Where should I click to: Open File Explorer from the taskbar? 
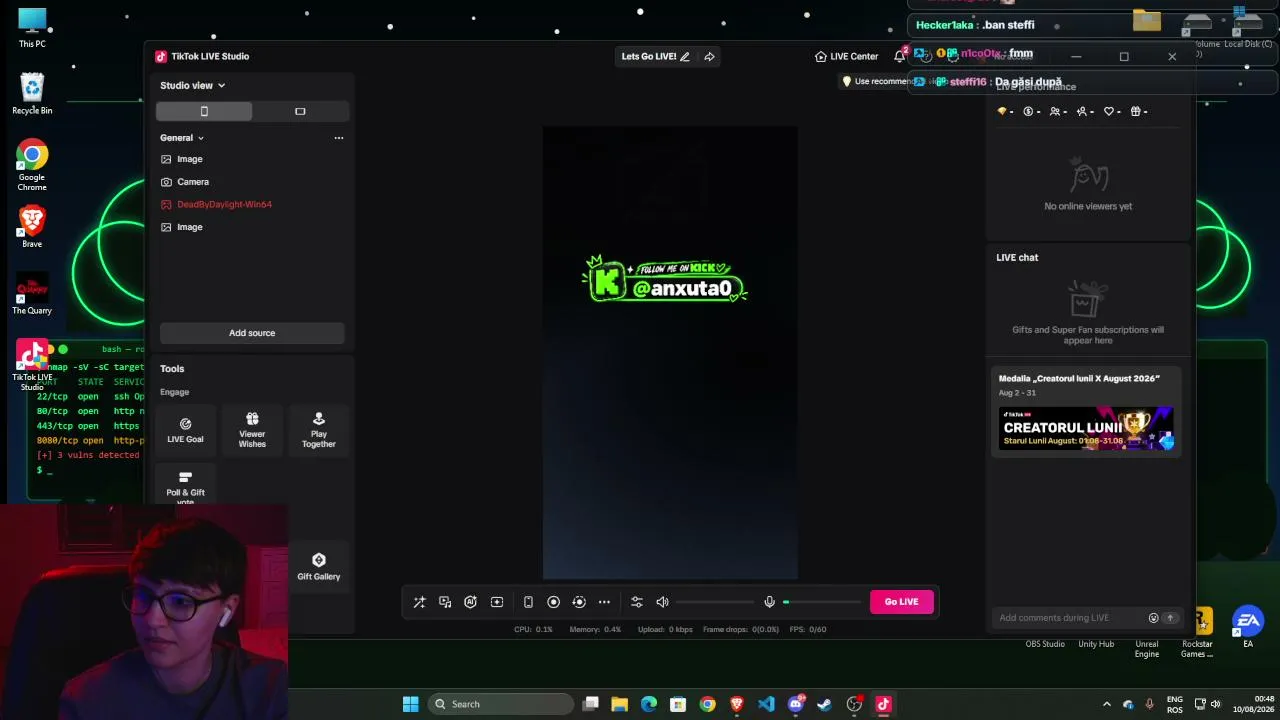[x=620, y=704]
